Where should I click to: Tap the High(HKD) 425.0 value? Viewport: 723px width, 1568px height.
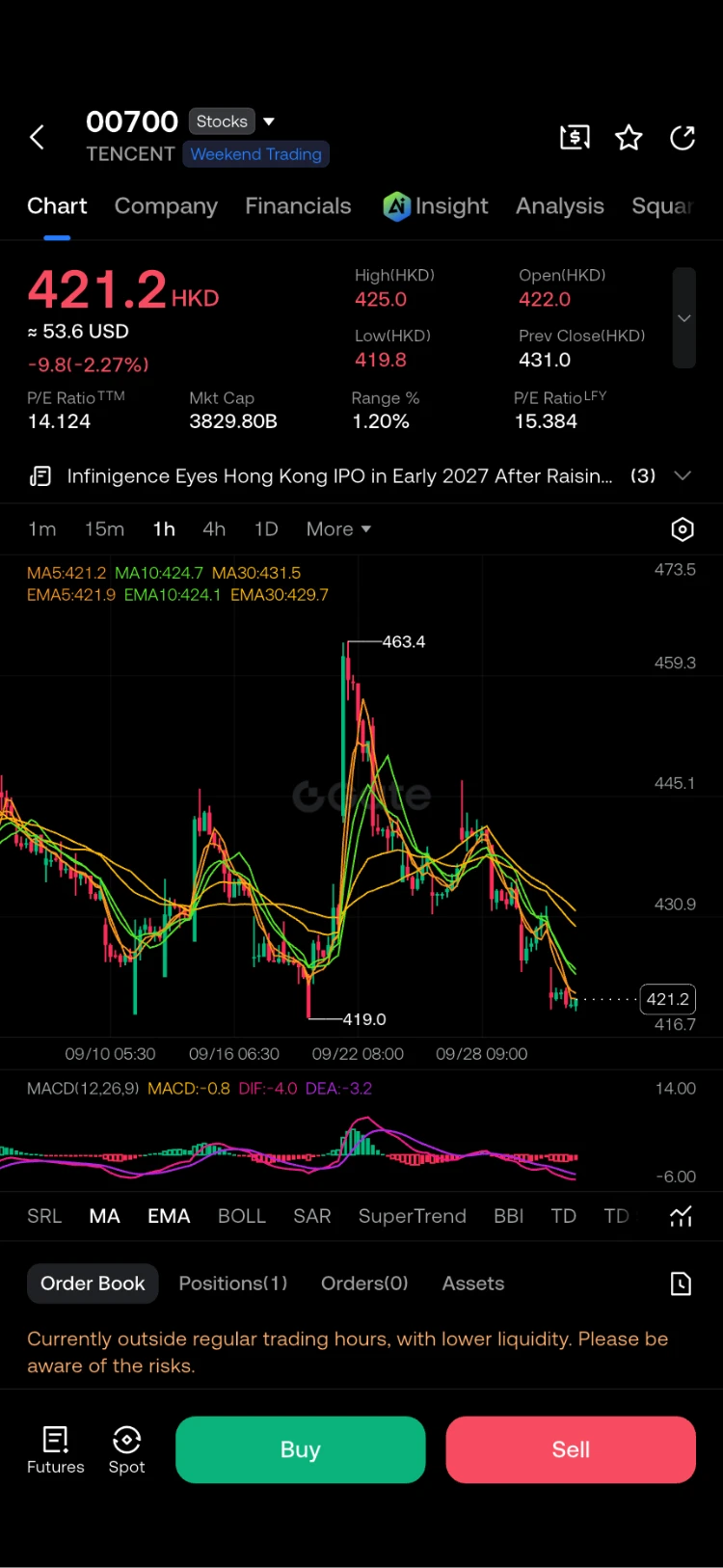coord(381,299)
